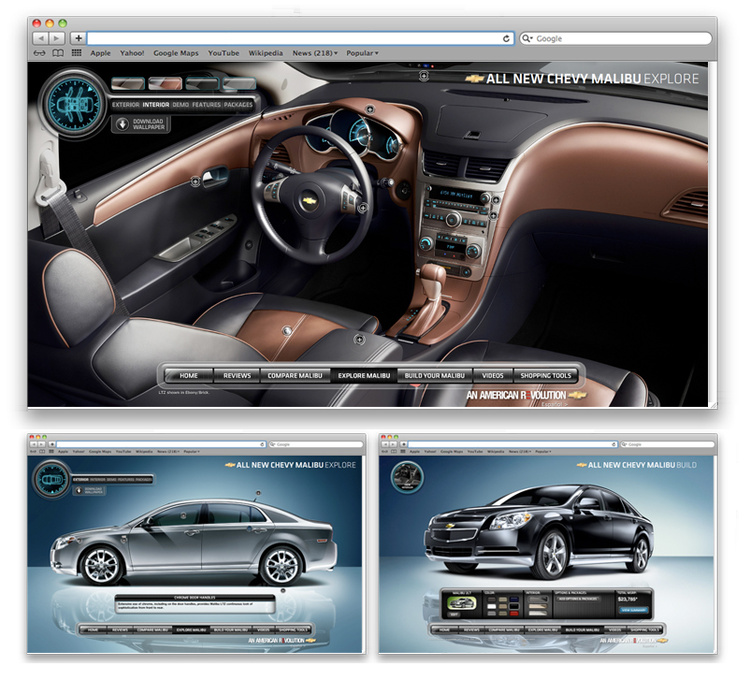This screenshot has height=682, width=750.
Task: Open the Wikipedia bookmark link in top window
Action: point(265,53)
